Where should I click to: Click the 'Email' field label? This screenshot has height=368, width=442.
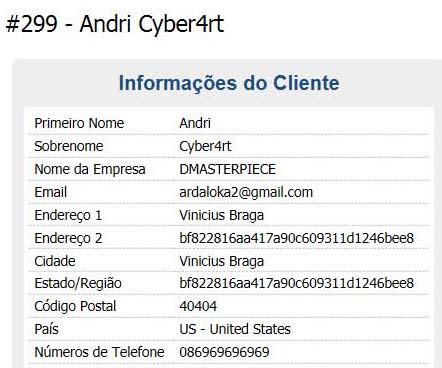pos(51,192)
